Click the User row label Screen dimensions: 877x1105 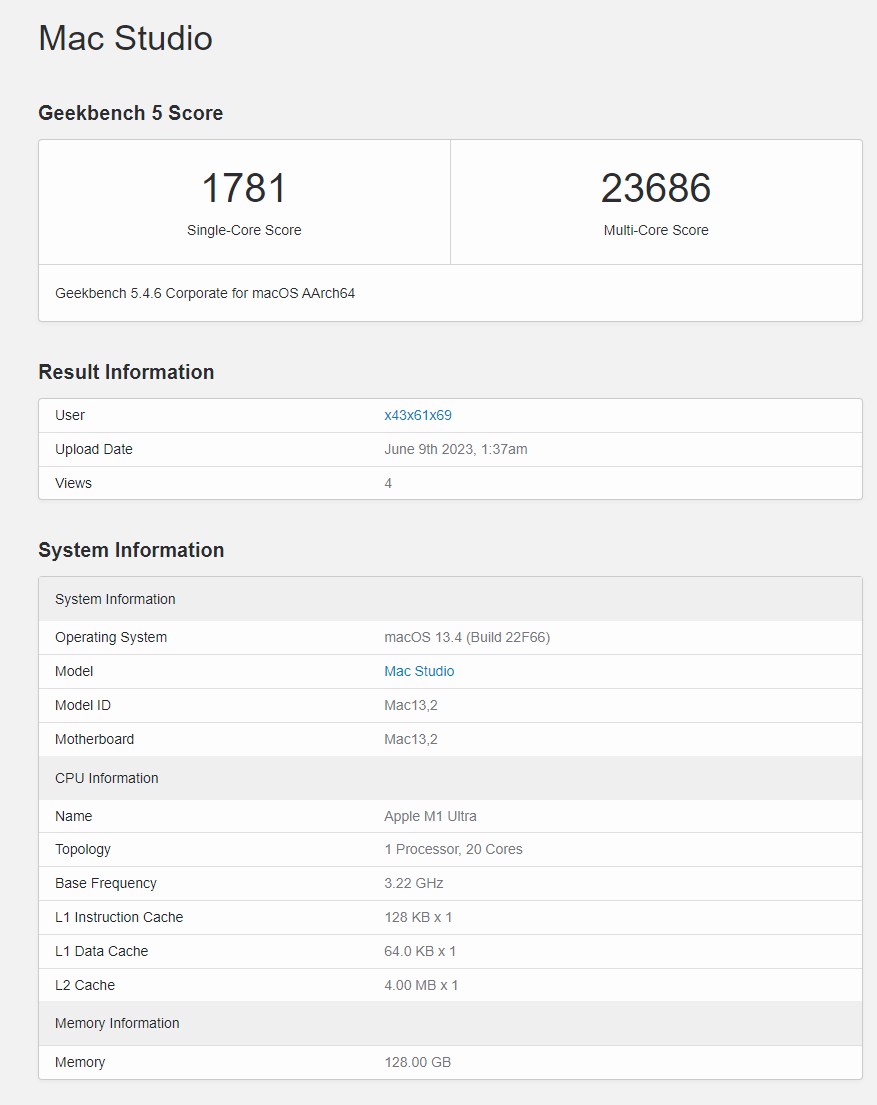coord(70,415)
